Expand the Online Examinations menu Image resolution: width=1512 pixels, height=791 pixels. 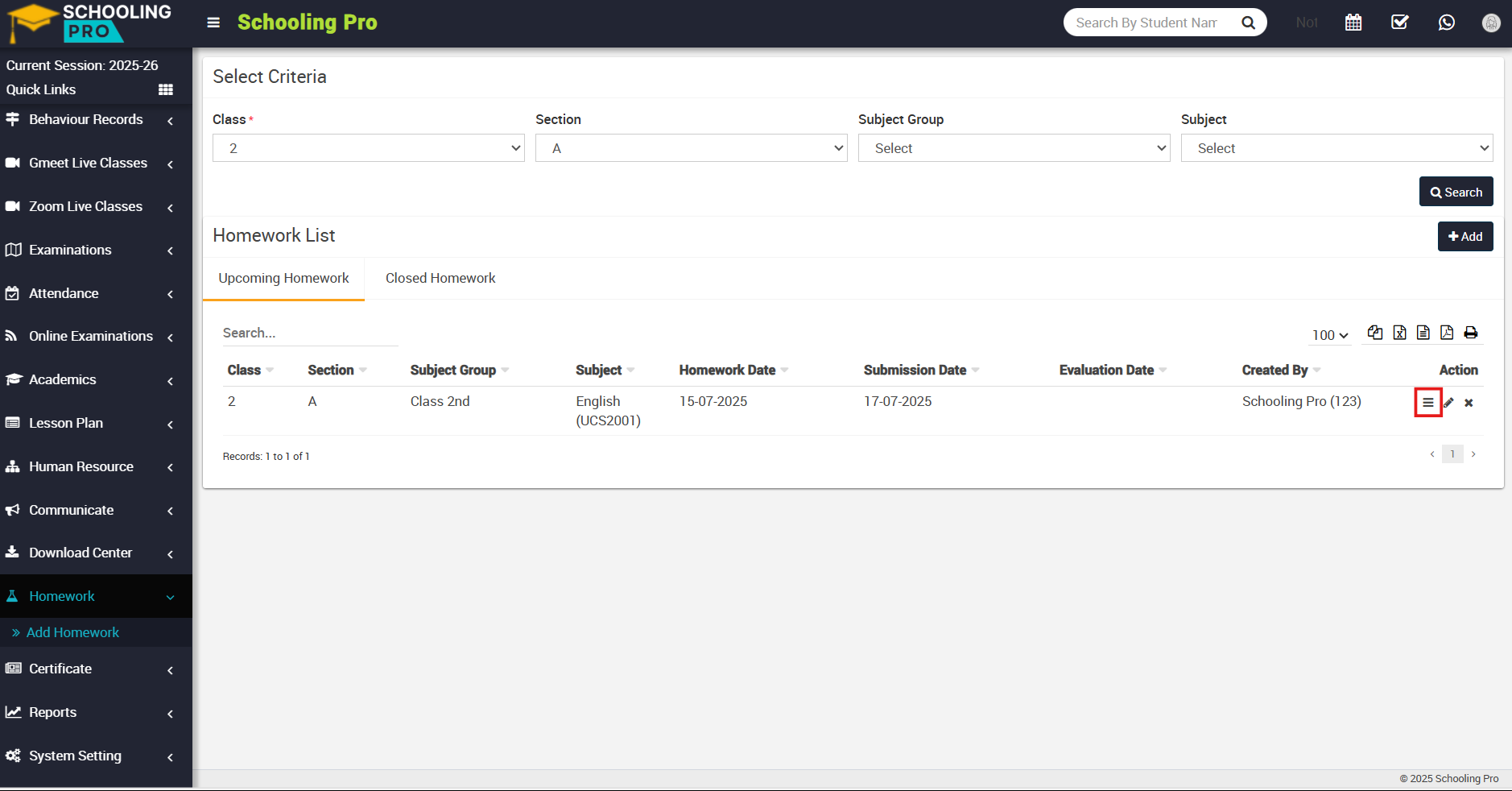[x=96, y=336]
